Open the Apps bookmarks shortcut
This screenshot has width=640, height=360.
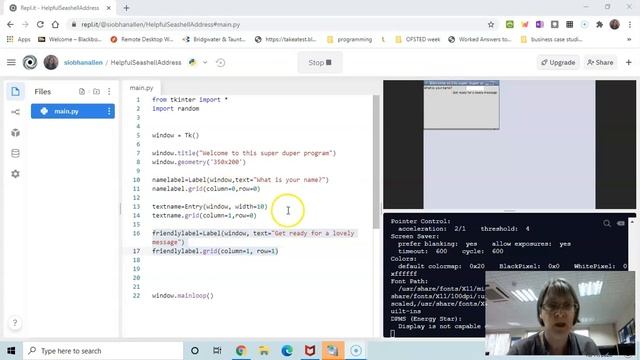coord(19,39)
